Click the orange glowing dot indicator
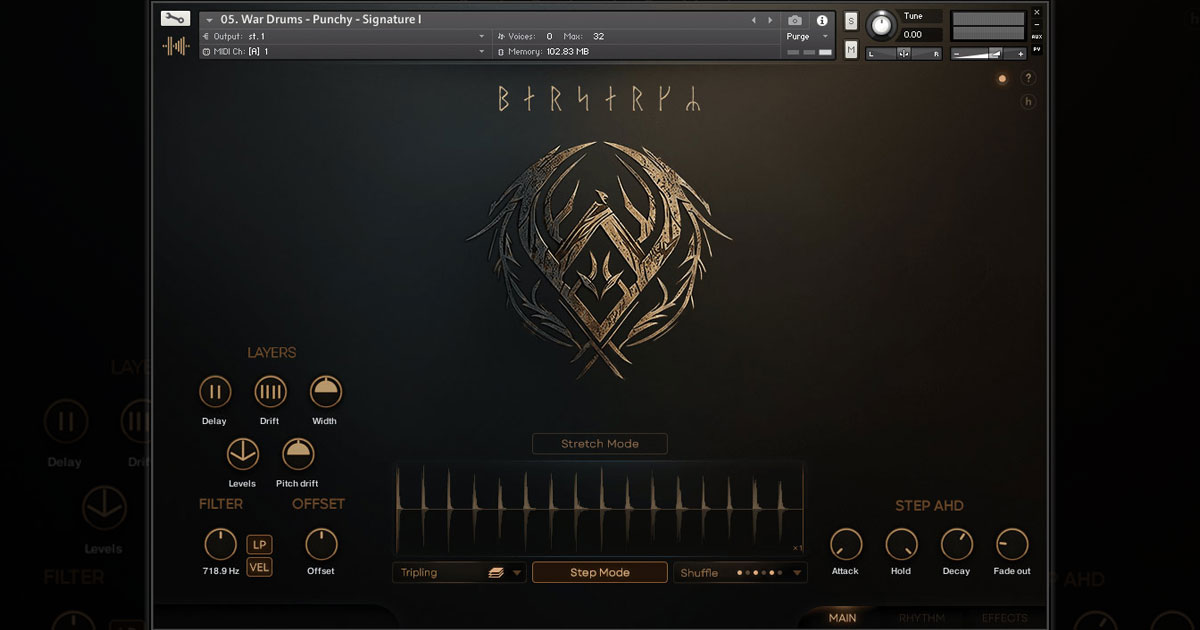 click(x=1002, y=79)
